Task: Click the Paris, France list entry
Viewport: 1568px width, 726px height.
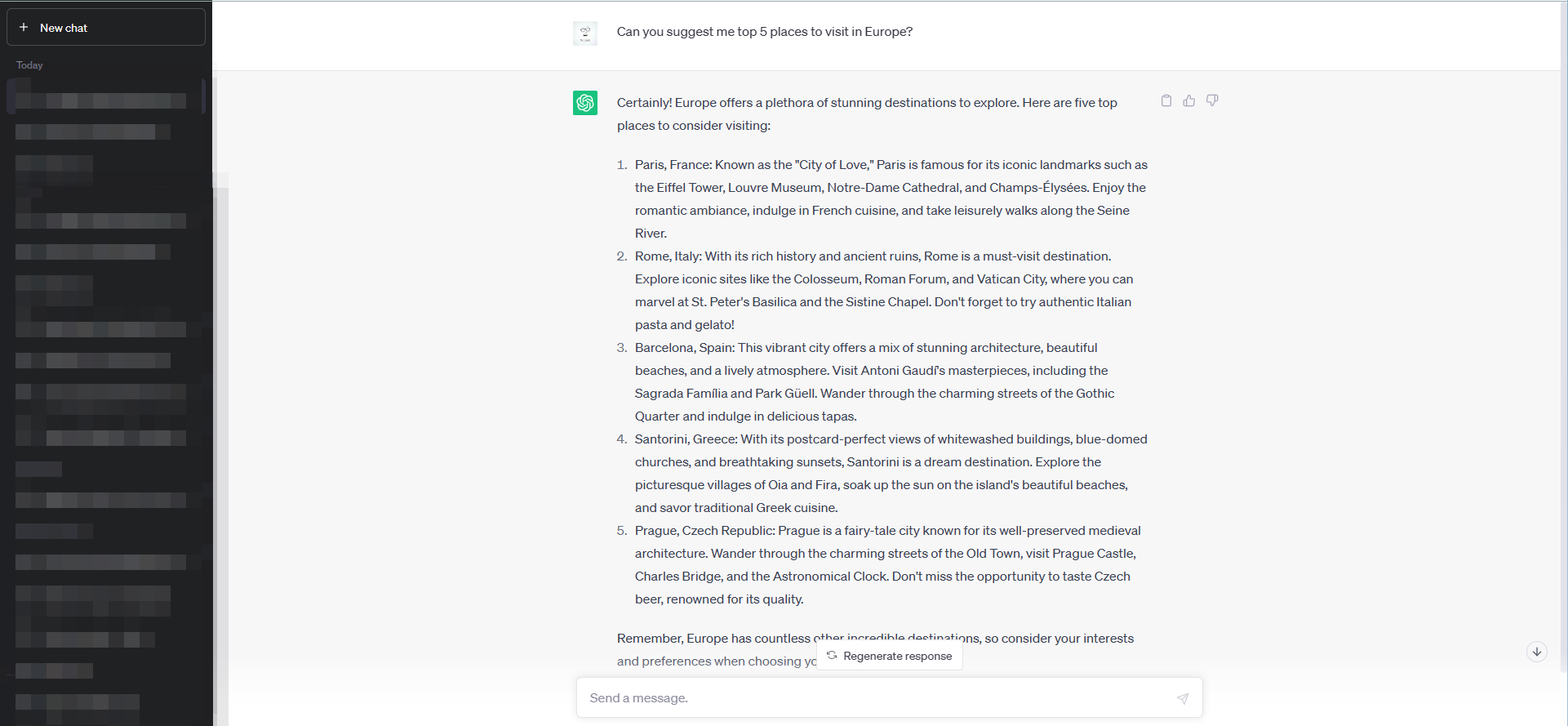Action: point(891,198)
